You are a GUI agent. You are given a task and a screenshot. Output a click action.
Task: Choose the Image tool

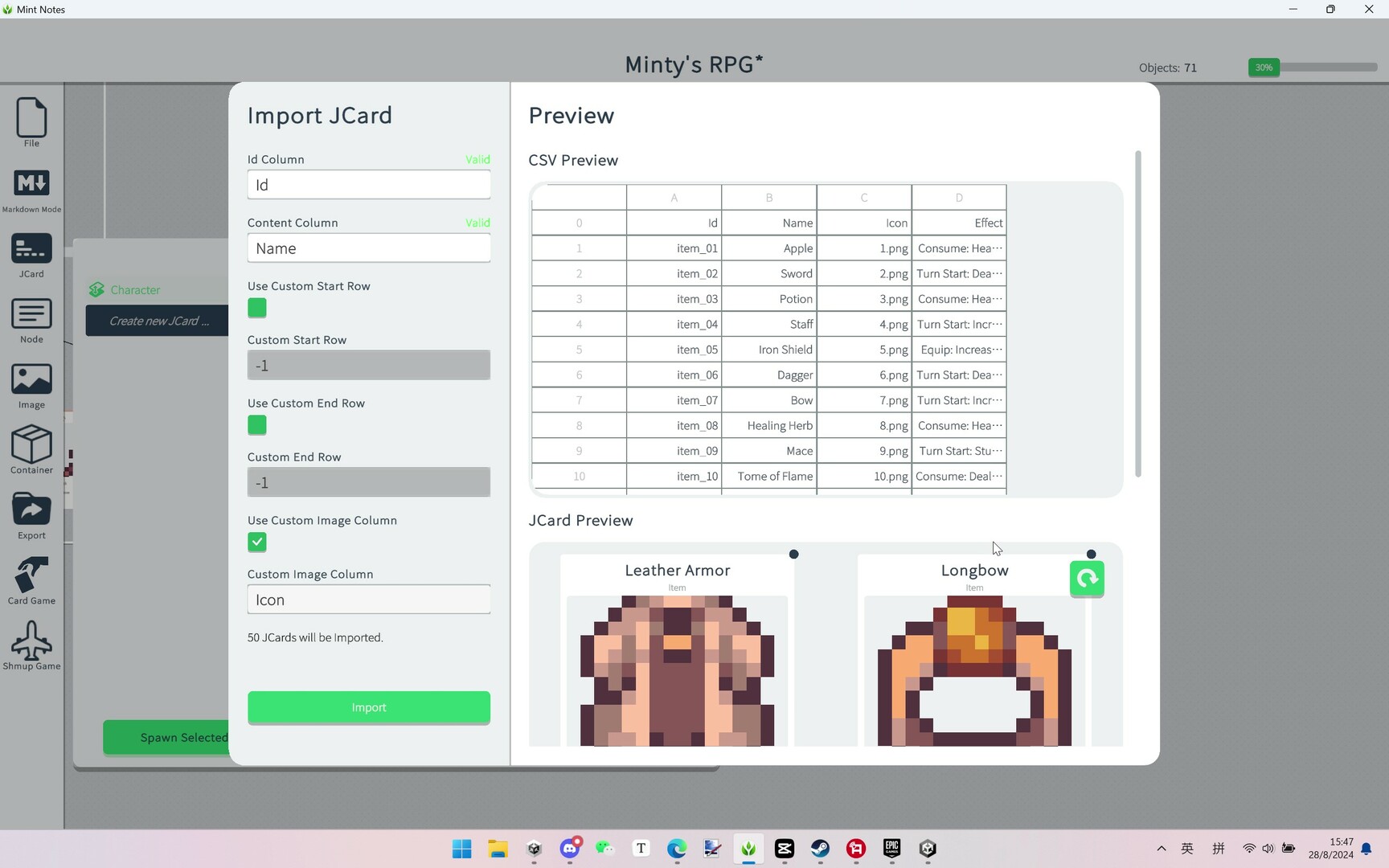pos(31,385)
